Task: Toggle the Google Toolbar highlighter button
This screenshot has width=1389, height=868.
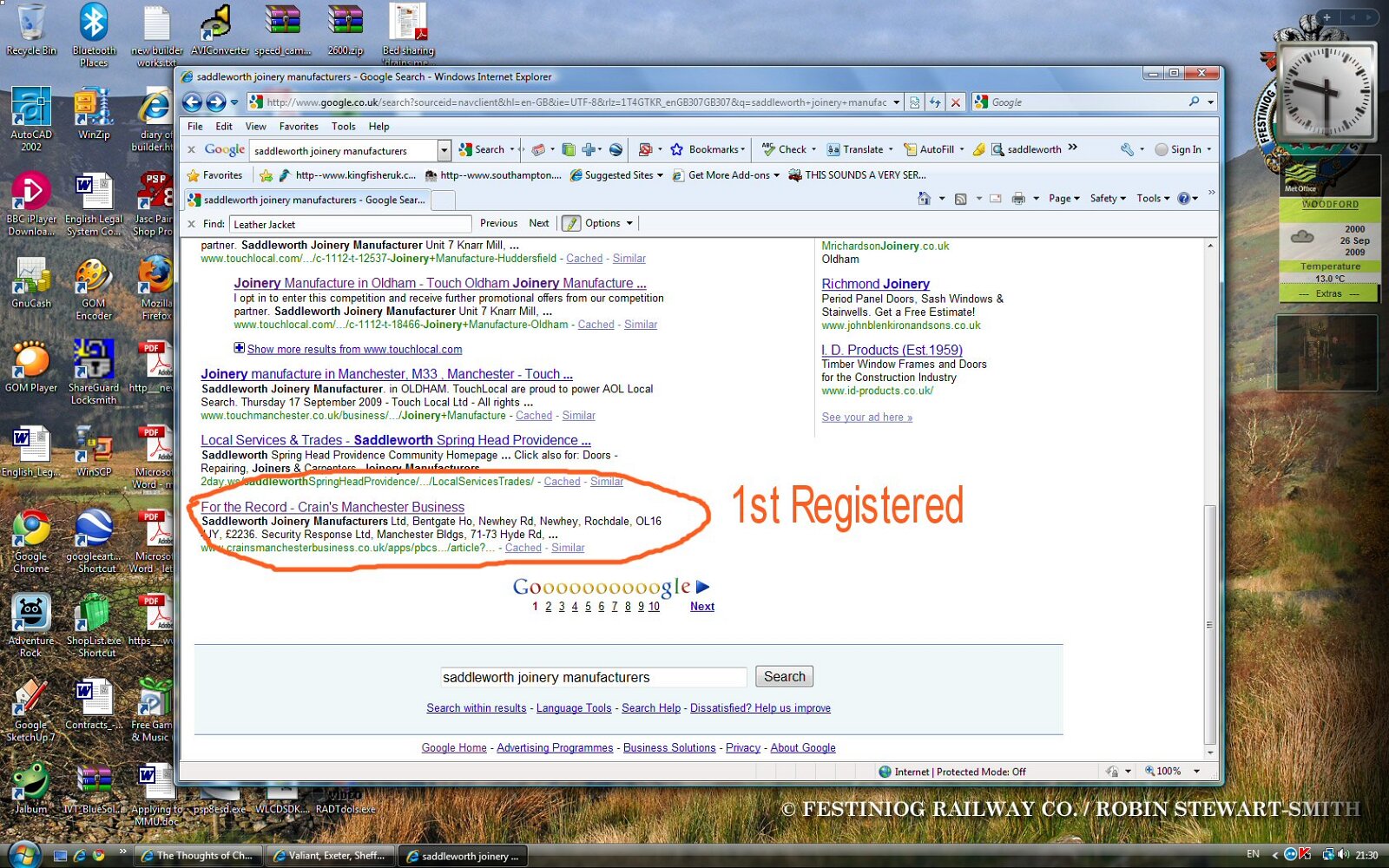Action: click(x=978, y=149)
